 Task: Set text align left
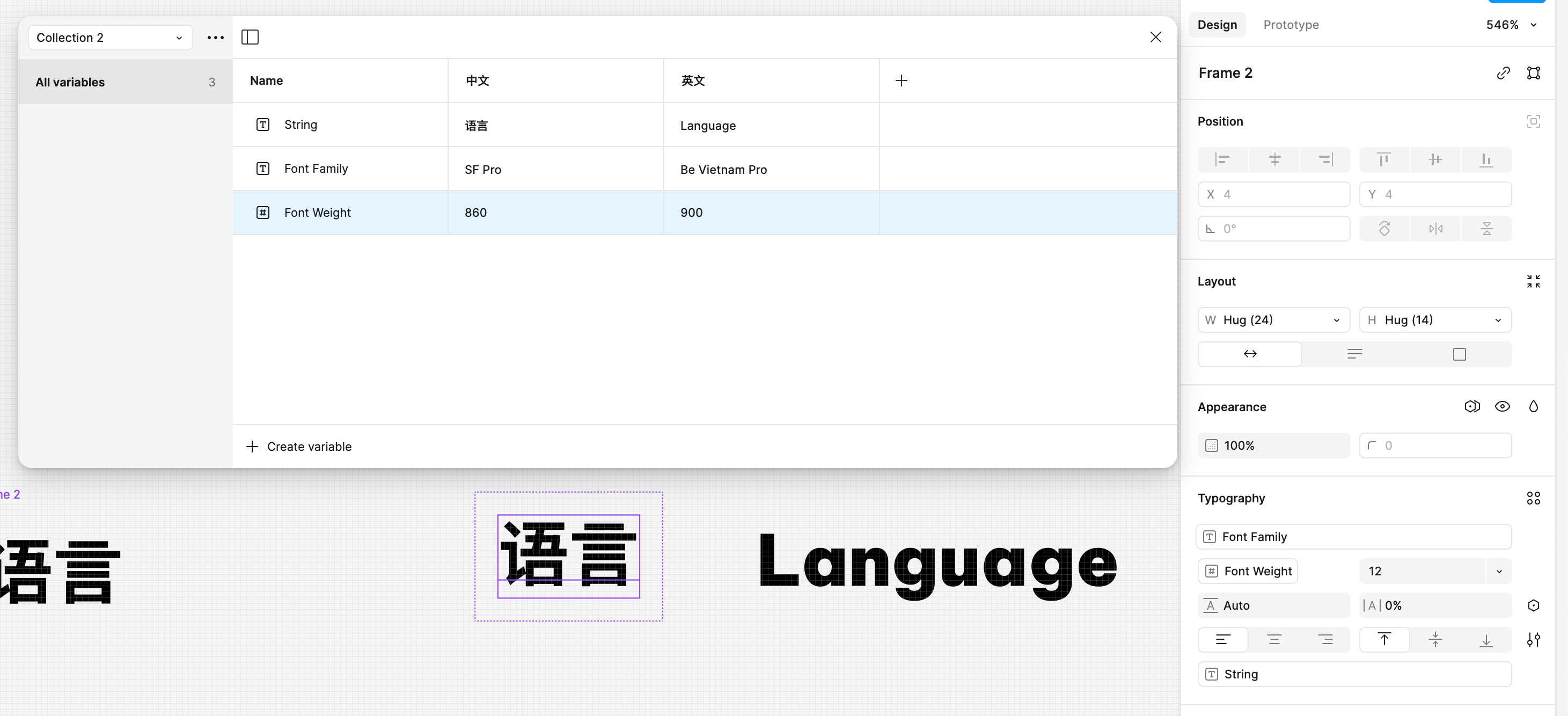[x=1223, y=640]
